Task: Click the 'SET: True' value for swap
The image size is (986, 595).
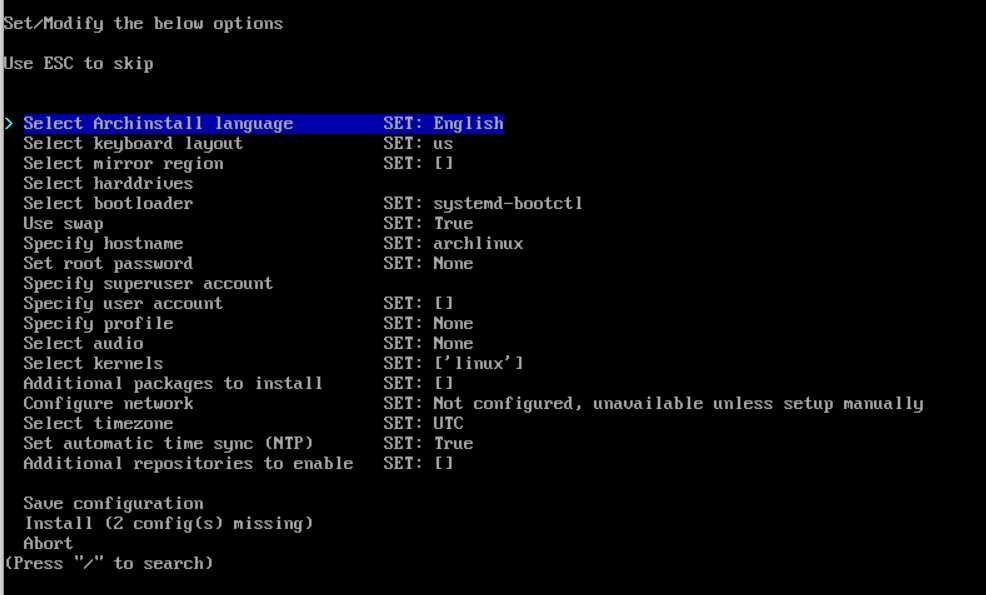Action: (428, 224)
